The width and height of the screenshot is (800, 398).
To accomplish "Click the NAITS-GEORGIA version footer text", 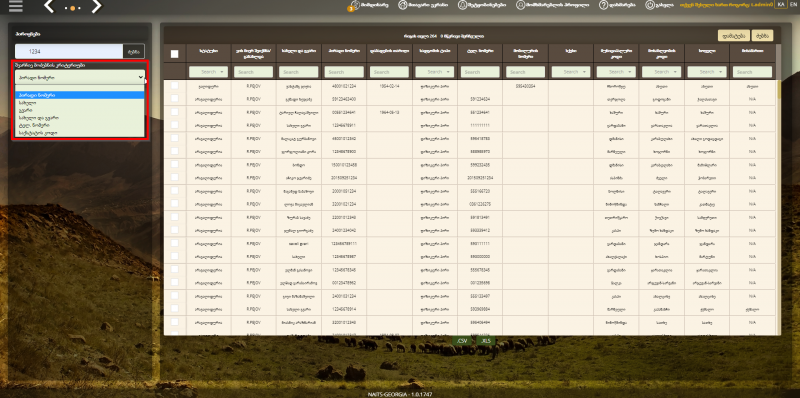I will pyautogui.click(x=399, y=394).
